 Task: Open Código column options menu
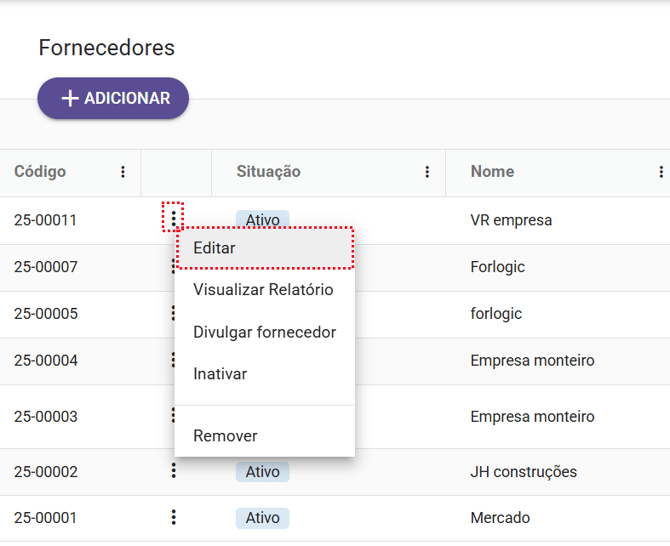click(123, 172)
